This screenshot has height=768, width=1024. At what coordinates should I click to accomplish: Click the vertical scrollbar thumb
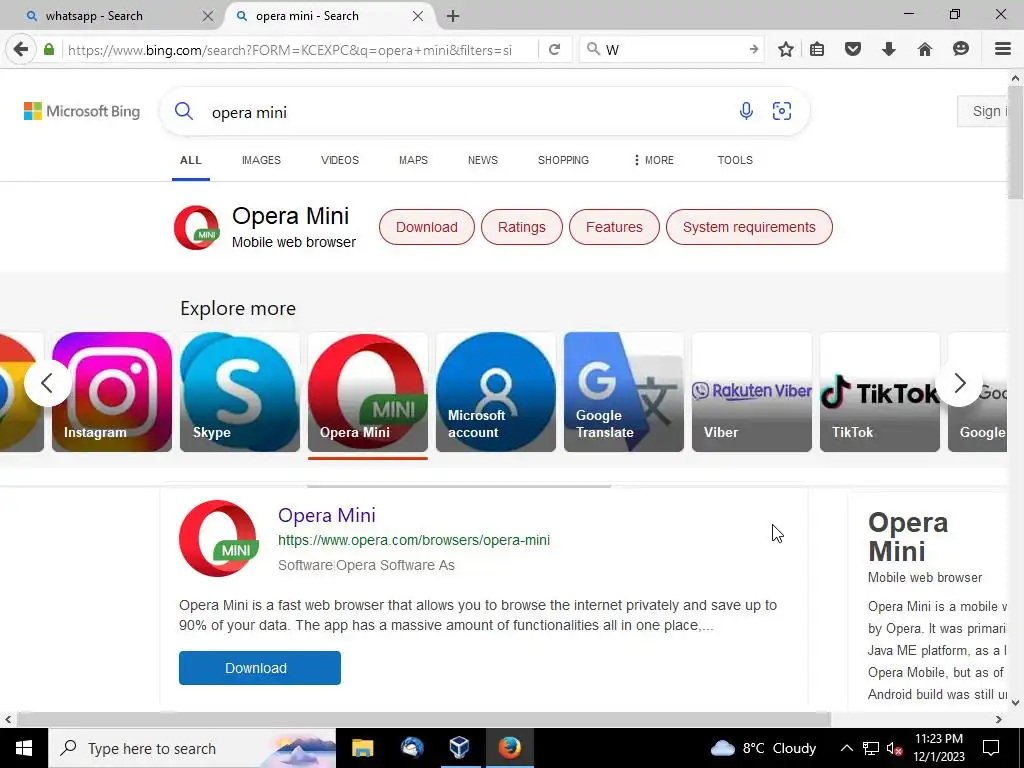click(1016, 144)
